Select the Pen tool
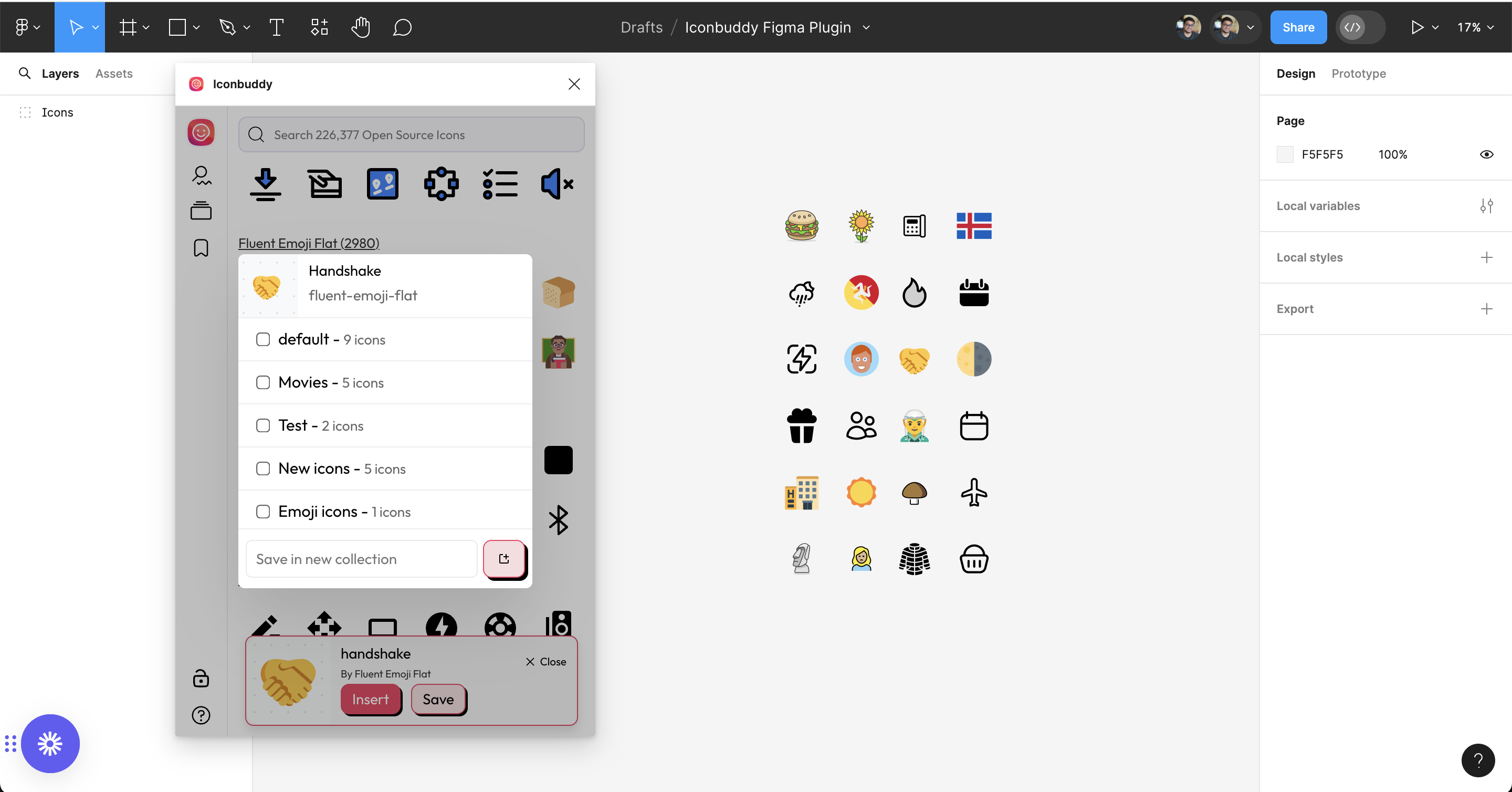This screenshot has width=1512, height=792. 227,27
